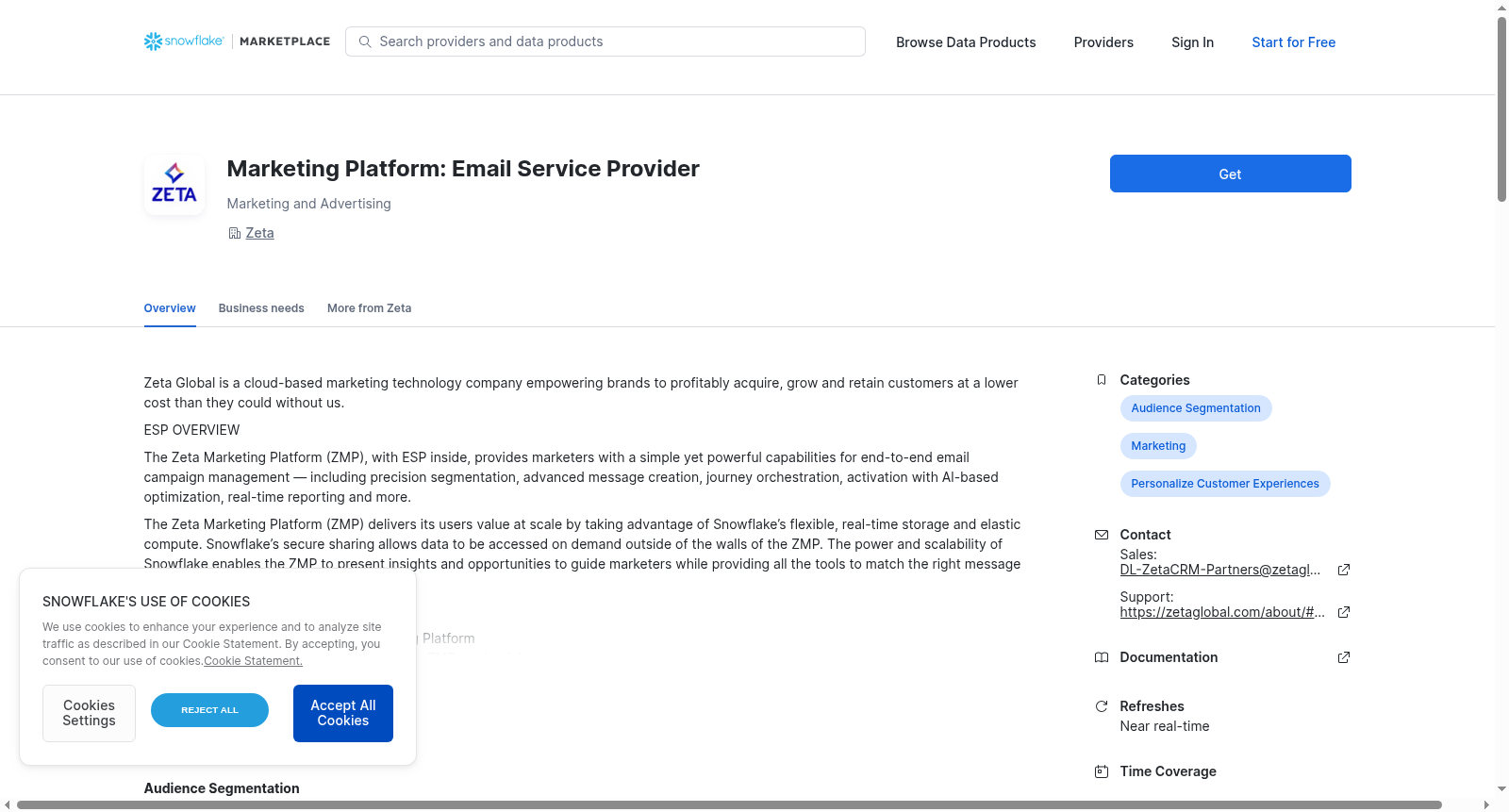
Task: Click the Time Coverage calendar icon
Action: pos(1101,771)
